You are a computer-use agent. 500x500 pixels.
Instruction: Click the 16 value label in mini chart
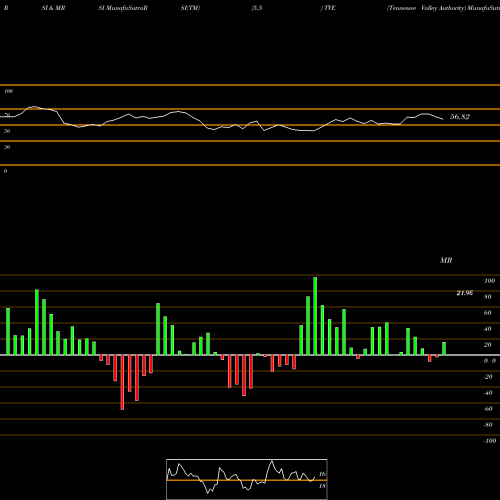[x=322, y=474]
